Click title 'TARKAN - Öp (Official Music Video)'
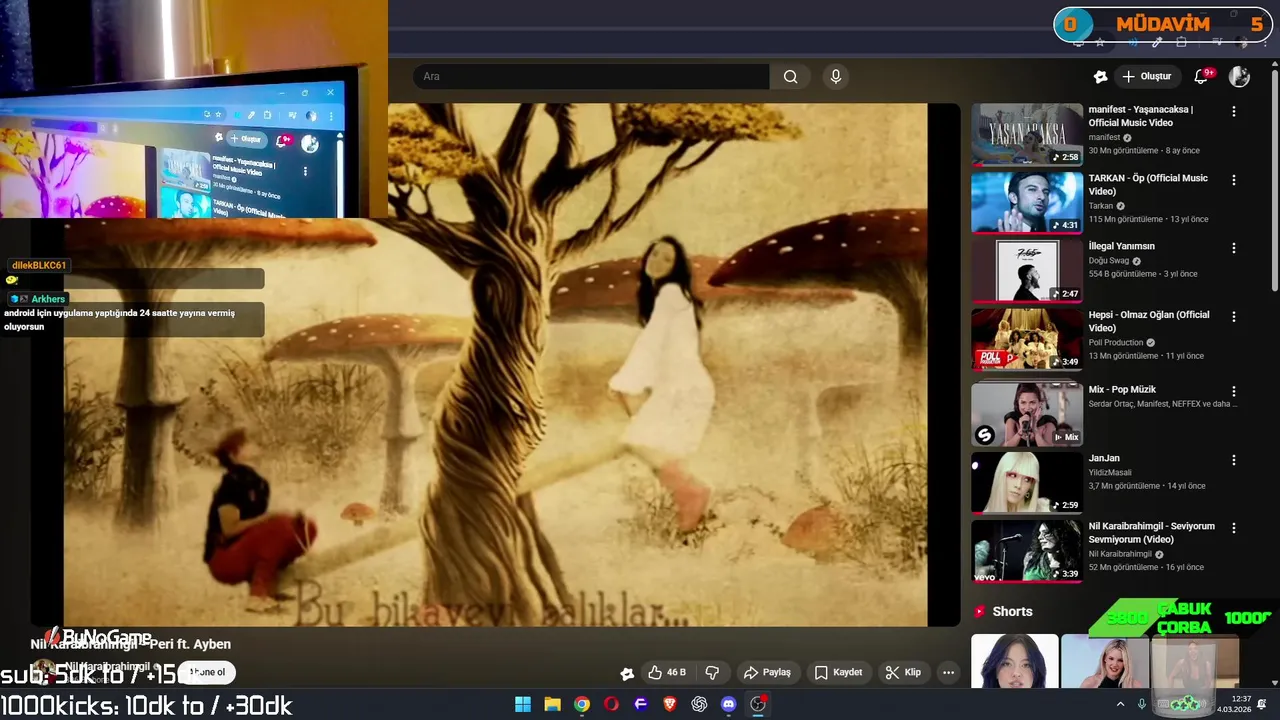This screenshot has width=1280, height=720. coord(1148,184)
